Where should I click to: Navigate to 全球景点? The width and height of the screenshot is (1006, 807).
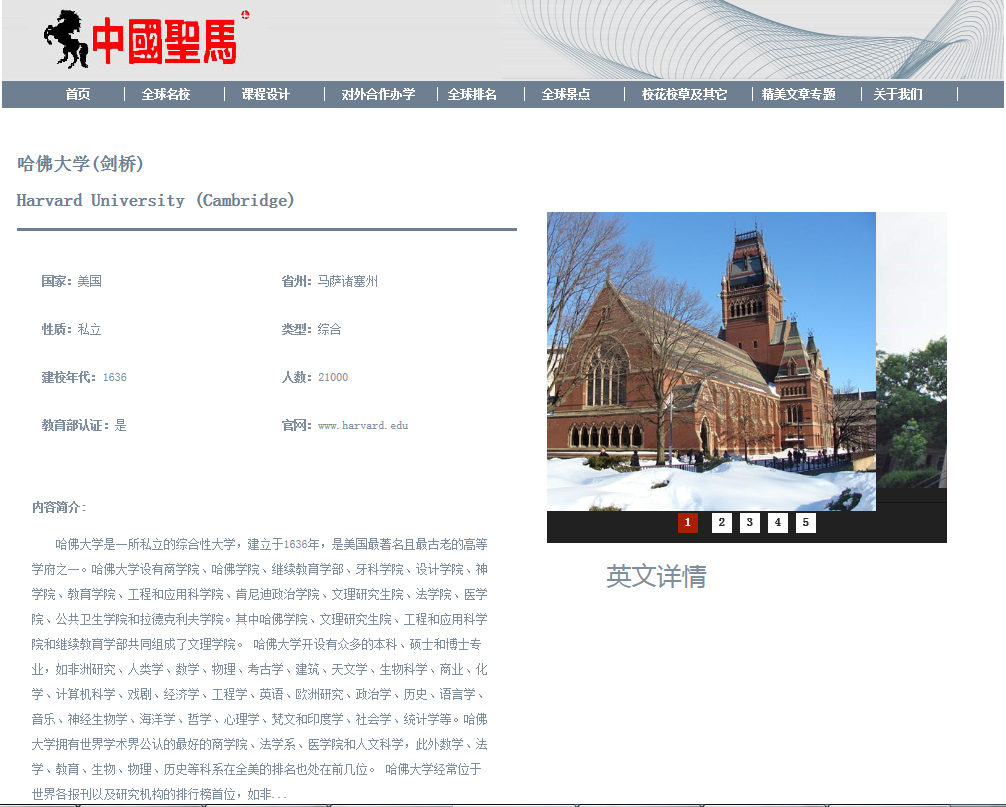coord(566,94)
